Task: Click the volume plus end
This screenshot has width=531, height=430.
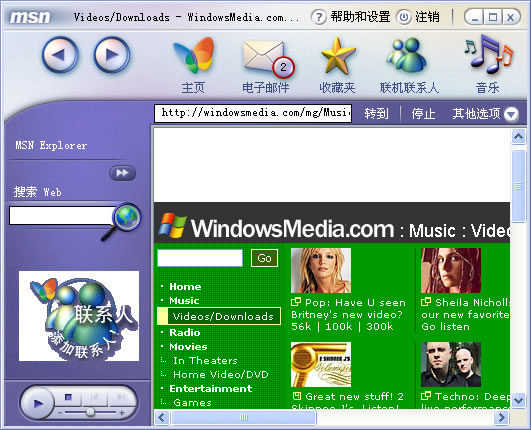Action: tap(122, 412)
